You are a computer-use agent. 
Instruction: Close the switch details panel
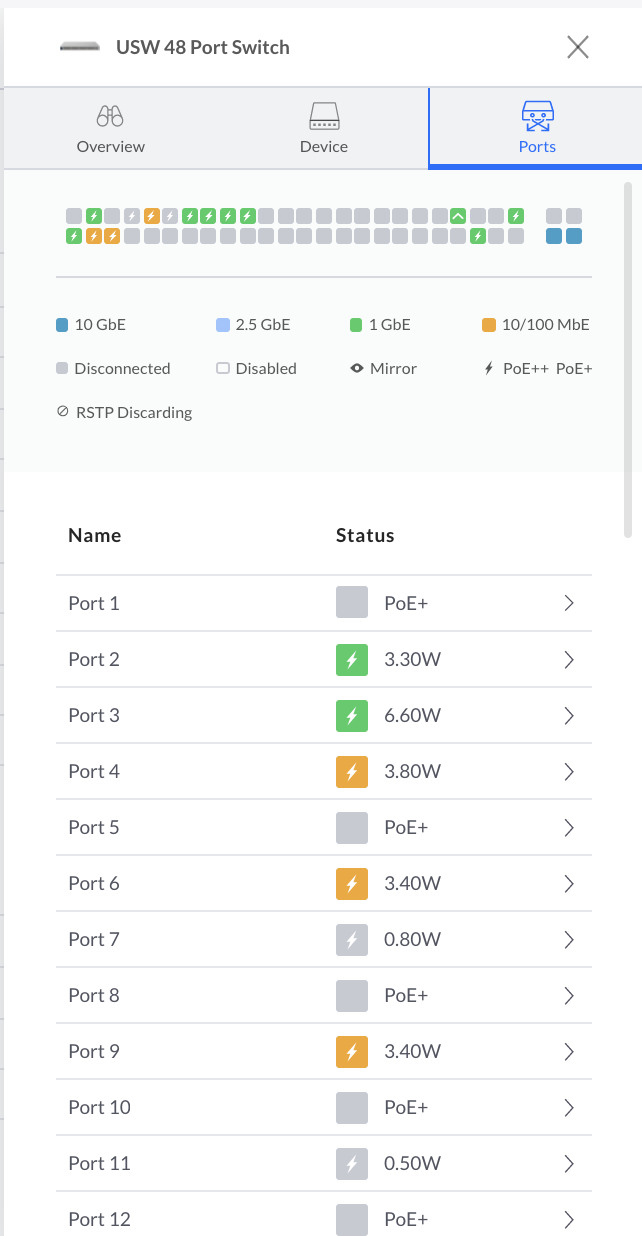pos(578,47)
